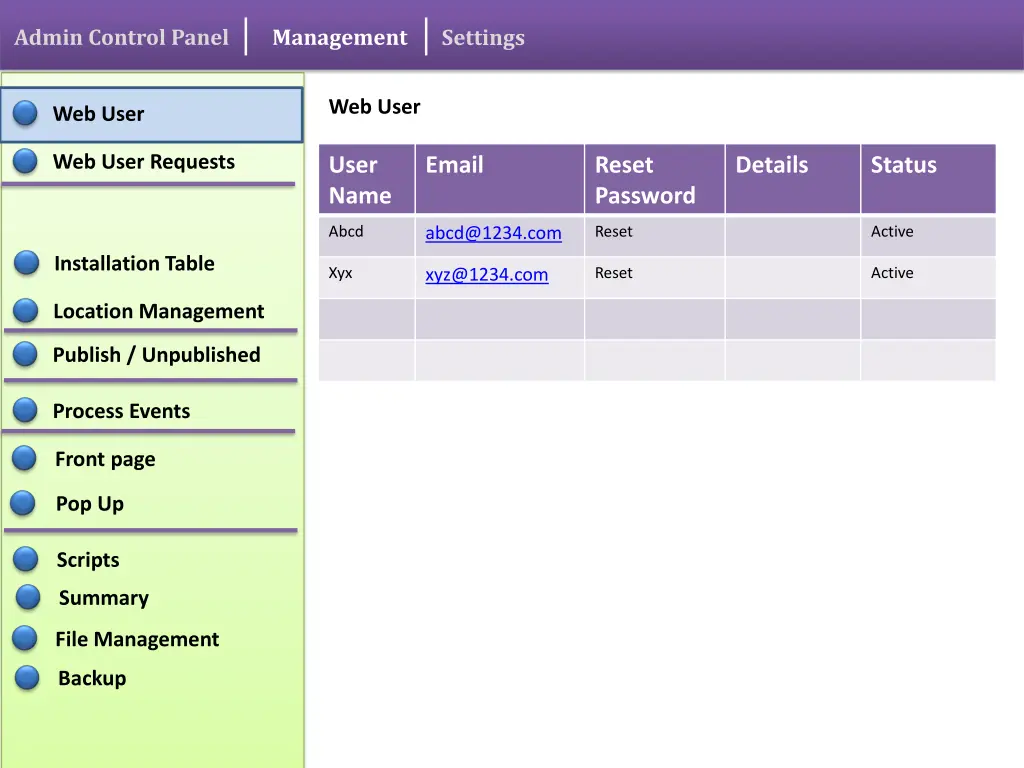Go to the Front page menu item
1024x768 pixels.
105,459
